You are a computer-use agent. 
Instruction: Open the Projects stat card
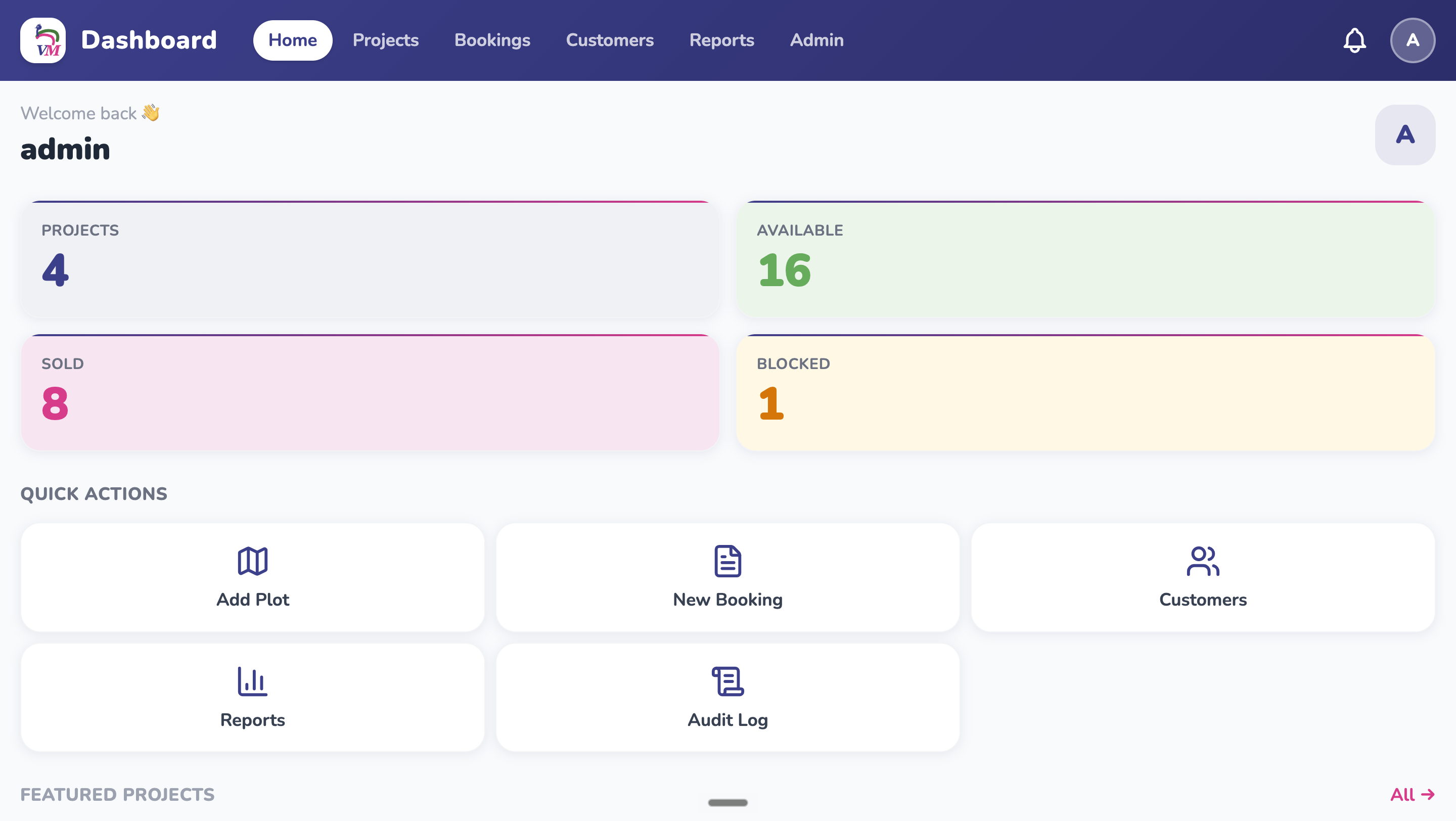pyautogui.click(x=370, y=259)
